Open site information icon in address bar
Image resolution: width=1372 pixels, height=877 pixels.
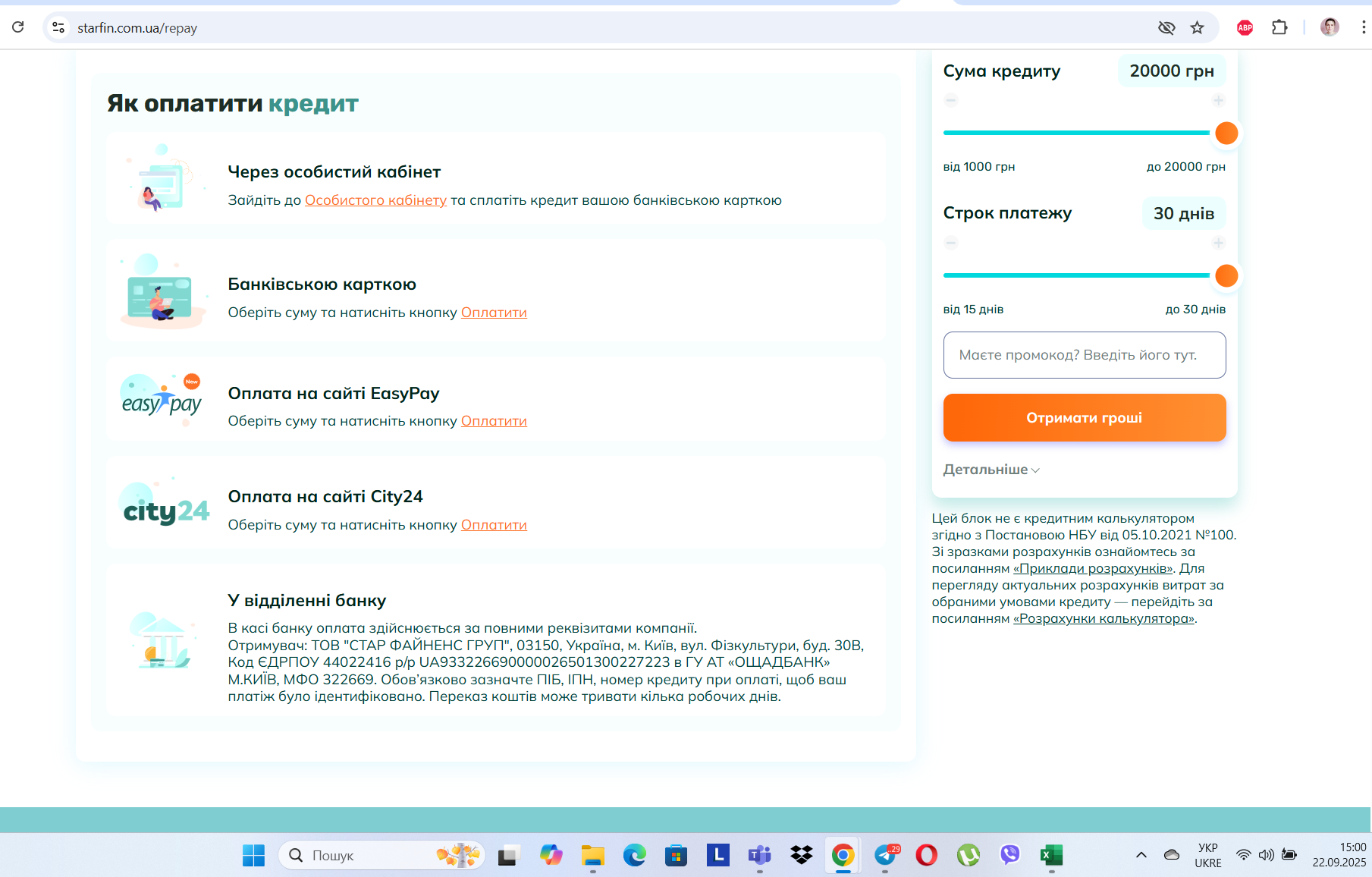coord(58,27)
